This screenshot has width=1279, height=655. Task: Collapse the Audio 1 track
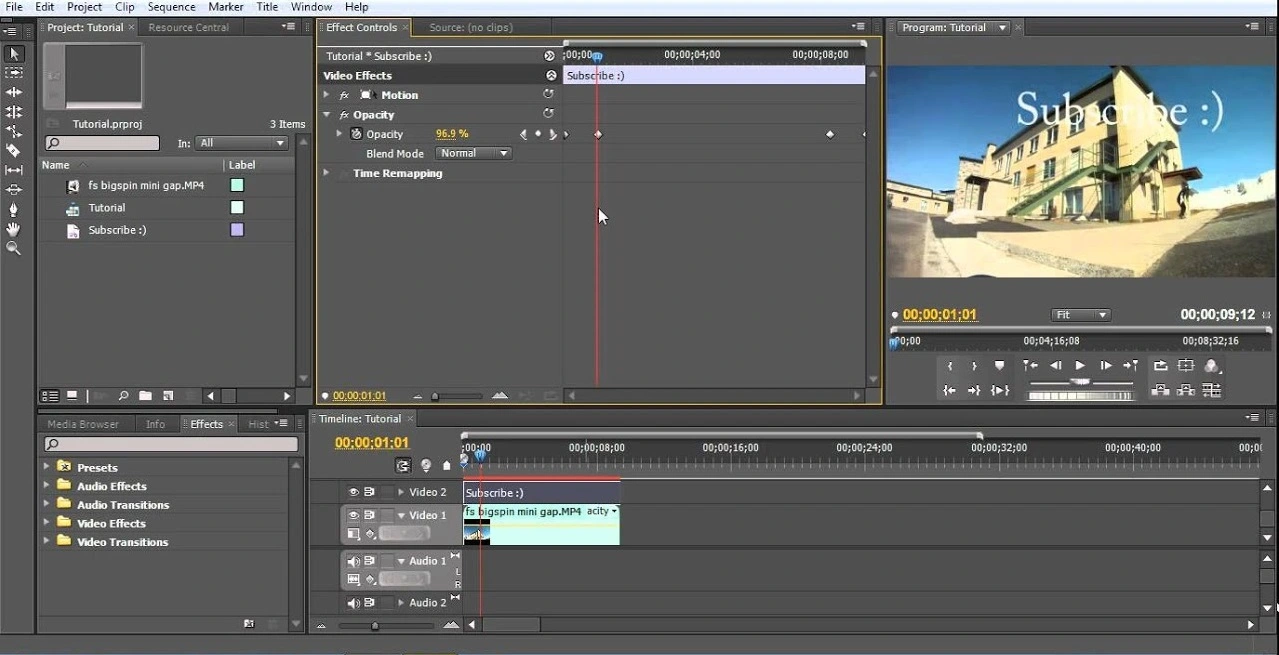pos(401,561)
